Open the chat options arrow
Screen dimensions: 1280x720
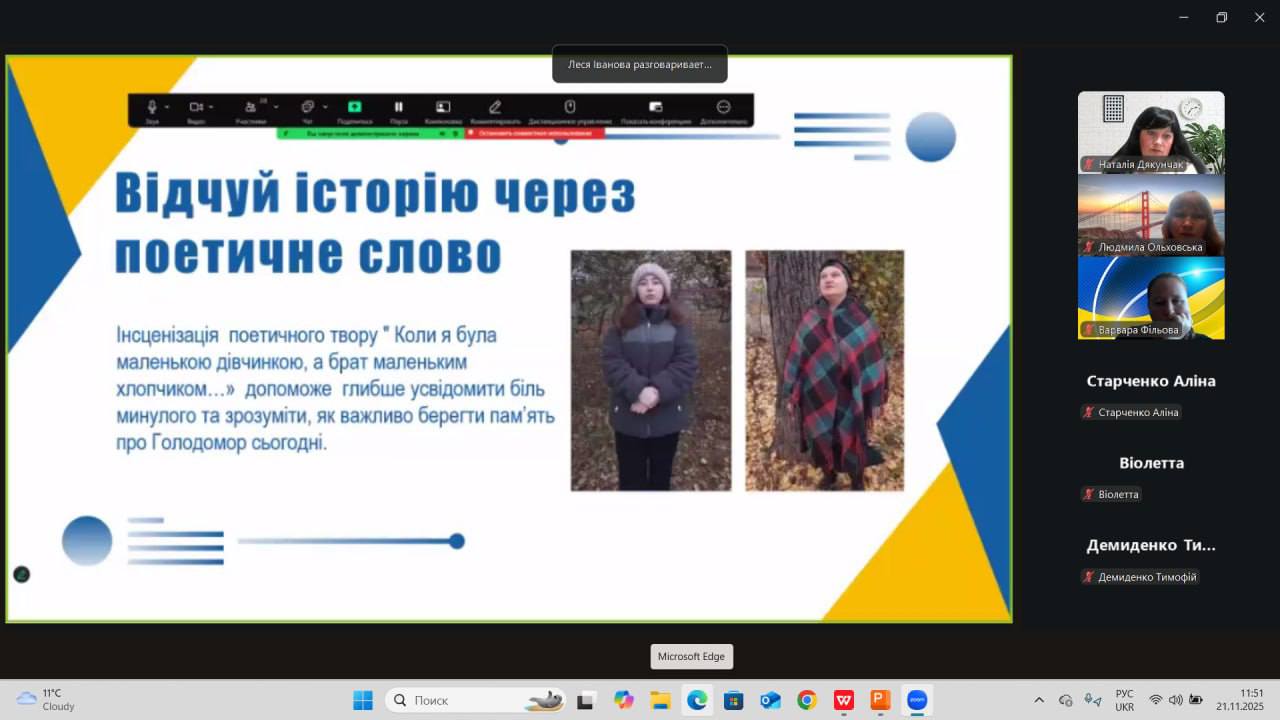[325, 106]
